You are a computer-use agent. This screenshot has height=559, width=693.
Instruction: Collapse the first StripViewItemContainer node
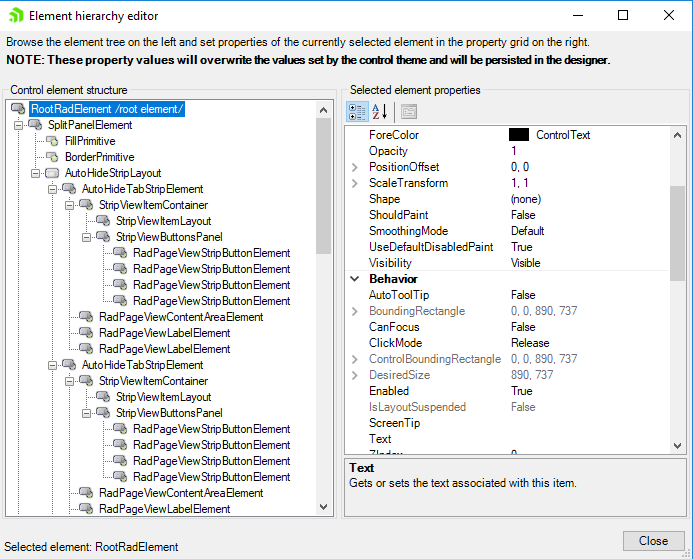click(x=69, y=205)
